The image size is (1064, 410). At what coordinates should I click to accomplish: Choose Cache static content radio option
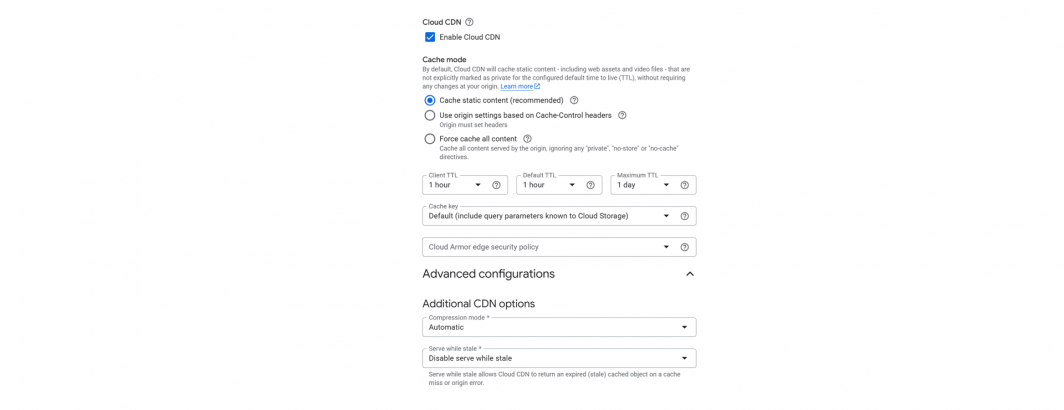[x=430, y=100]
